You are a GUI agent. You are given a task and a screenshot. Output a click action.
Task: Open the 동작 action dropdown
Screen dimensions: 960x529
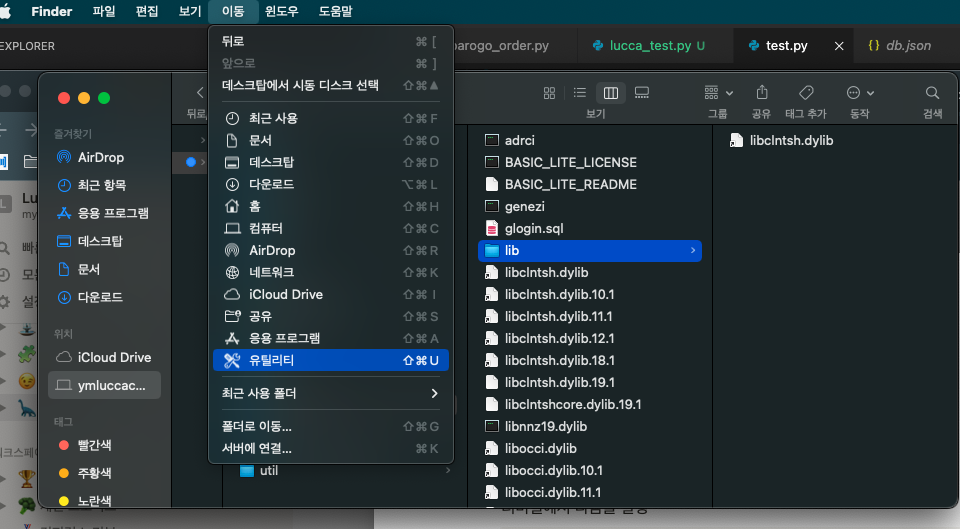860,93
